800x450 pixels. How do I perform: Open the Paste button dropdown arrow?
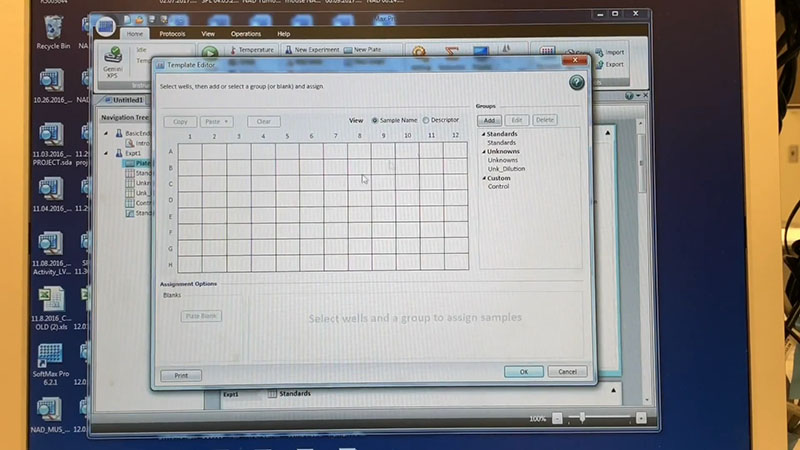226,122
